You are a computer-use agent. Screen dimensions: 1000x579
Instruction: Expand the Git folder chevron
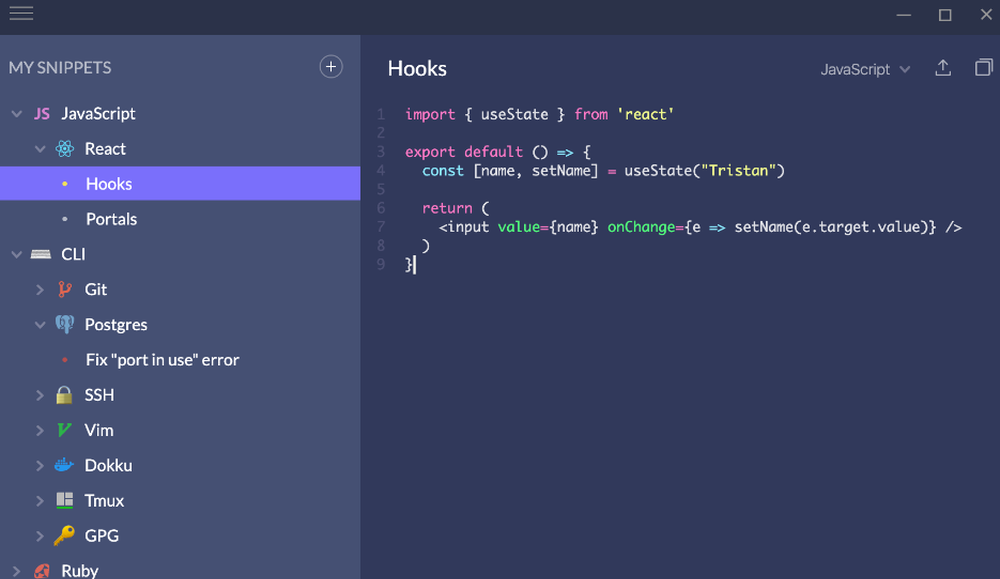[x=40, y=290]
